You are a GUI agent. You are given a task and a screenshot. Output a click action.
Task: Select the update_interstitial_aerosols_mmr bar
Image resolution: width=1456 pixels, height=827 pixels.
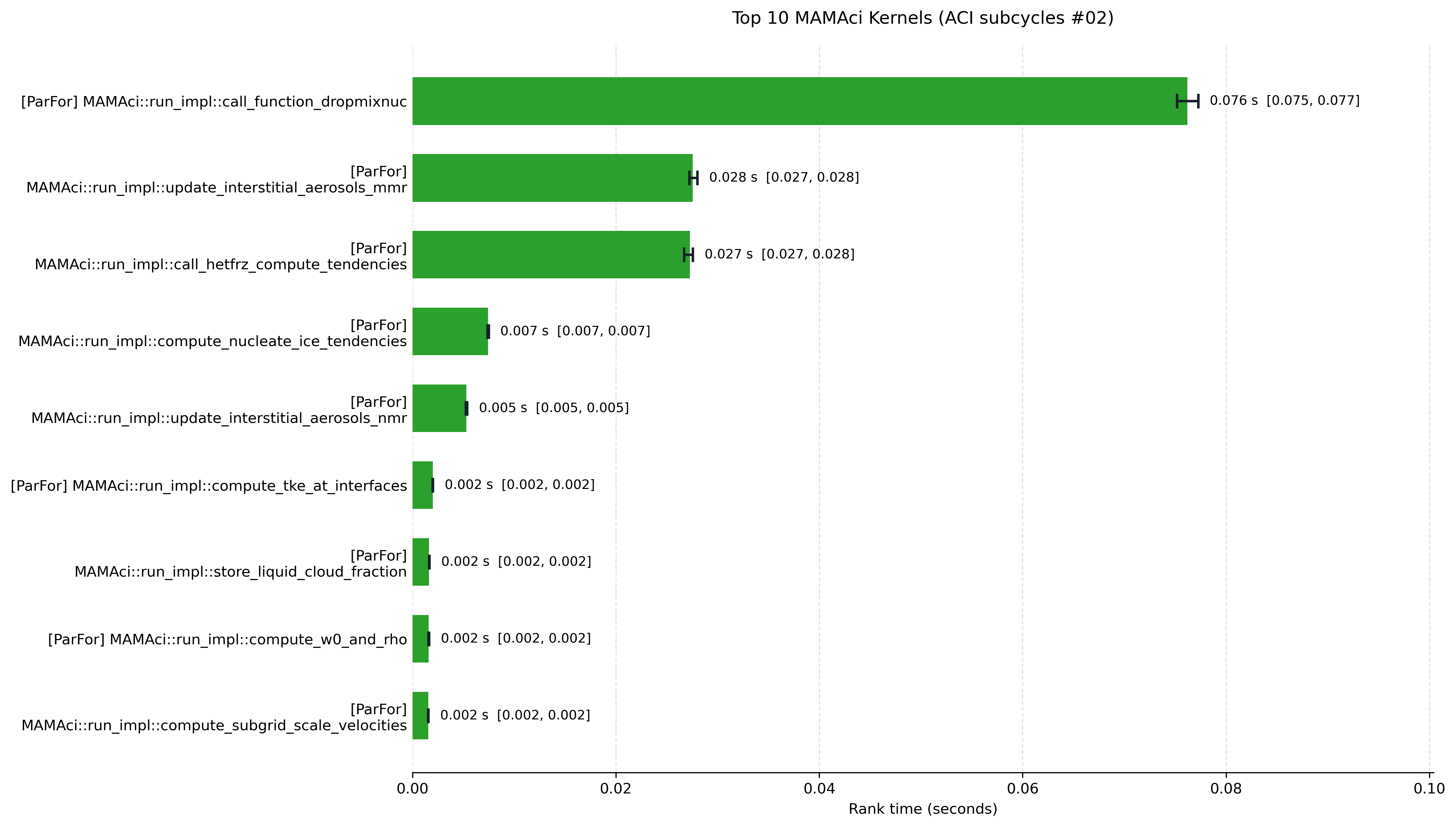point(552,178)
